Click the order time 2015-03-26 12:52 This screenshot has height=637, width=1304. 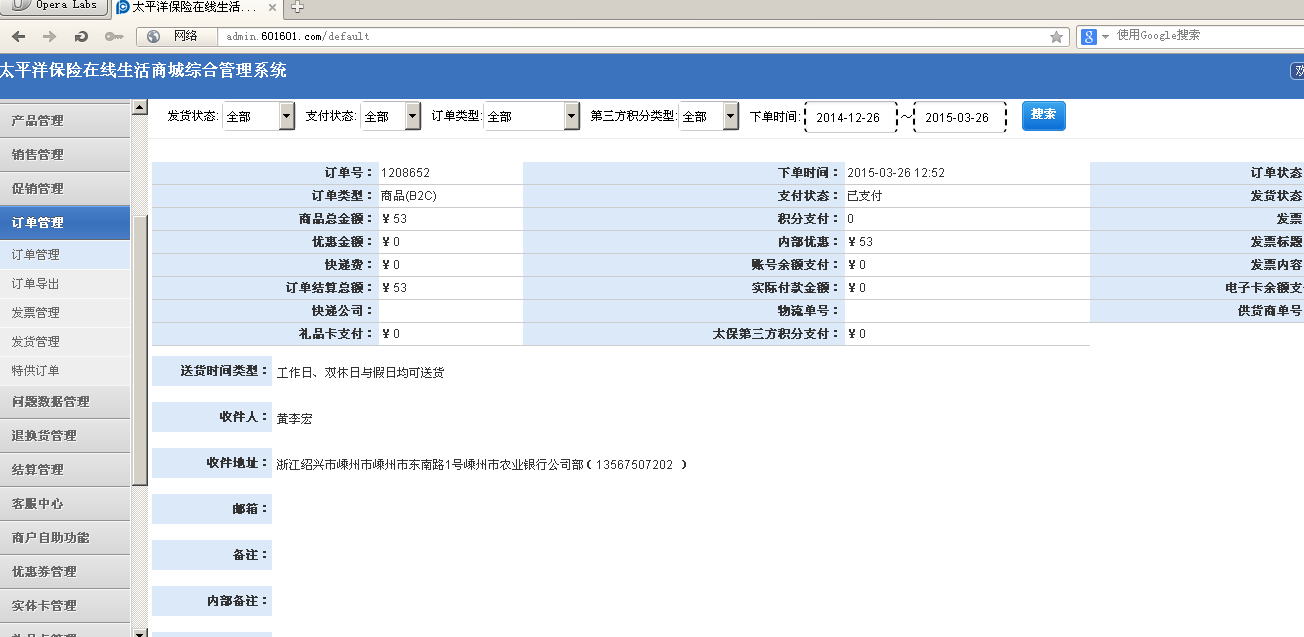(x=896, y=173)
